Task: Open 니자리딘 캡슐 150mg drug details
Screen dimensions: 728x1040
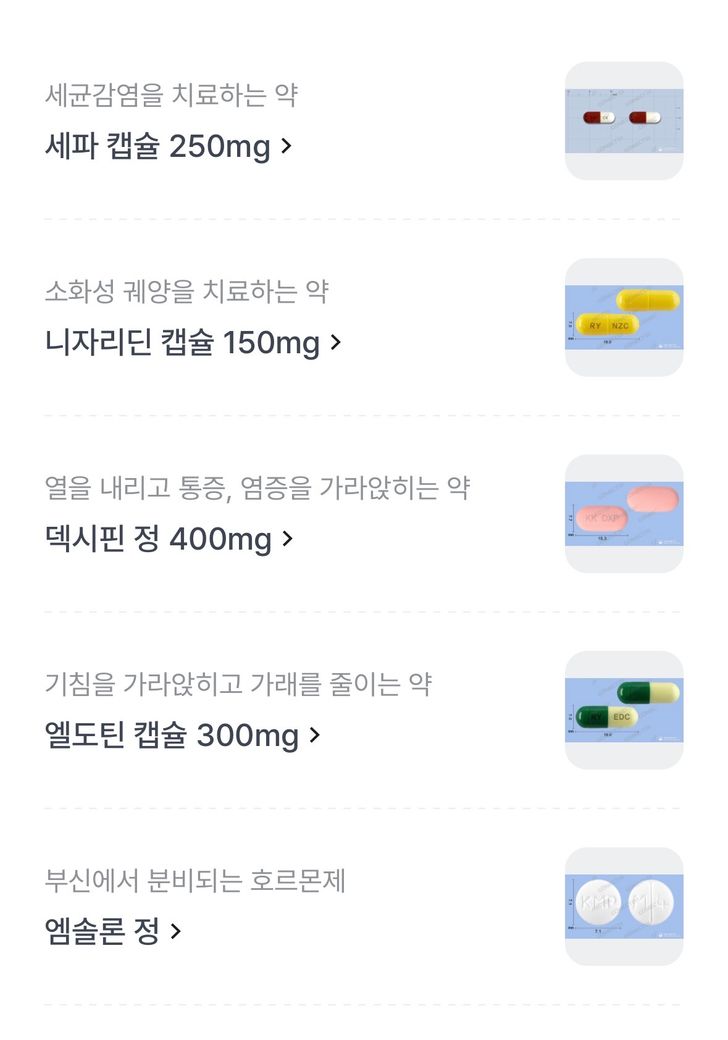Action: coord(182,343)
